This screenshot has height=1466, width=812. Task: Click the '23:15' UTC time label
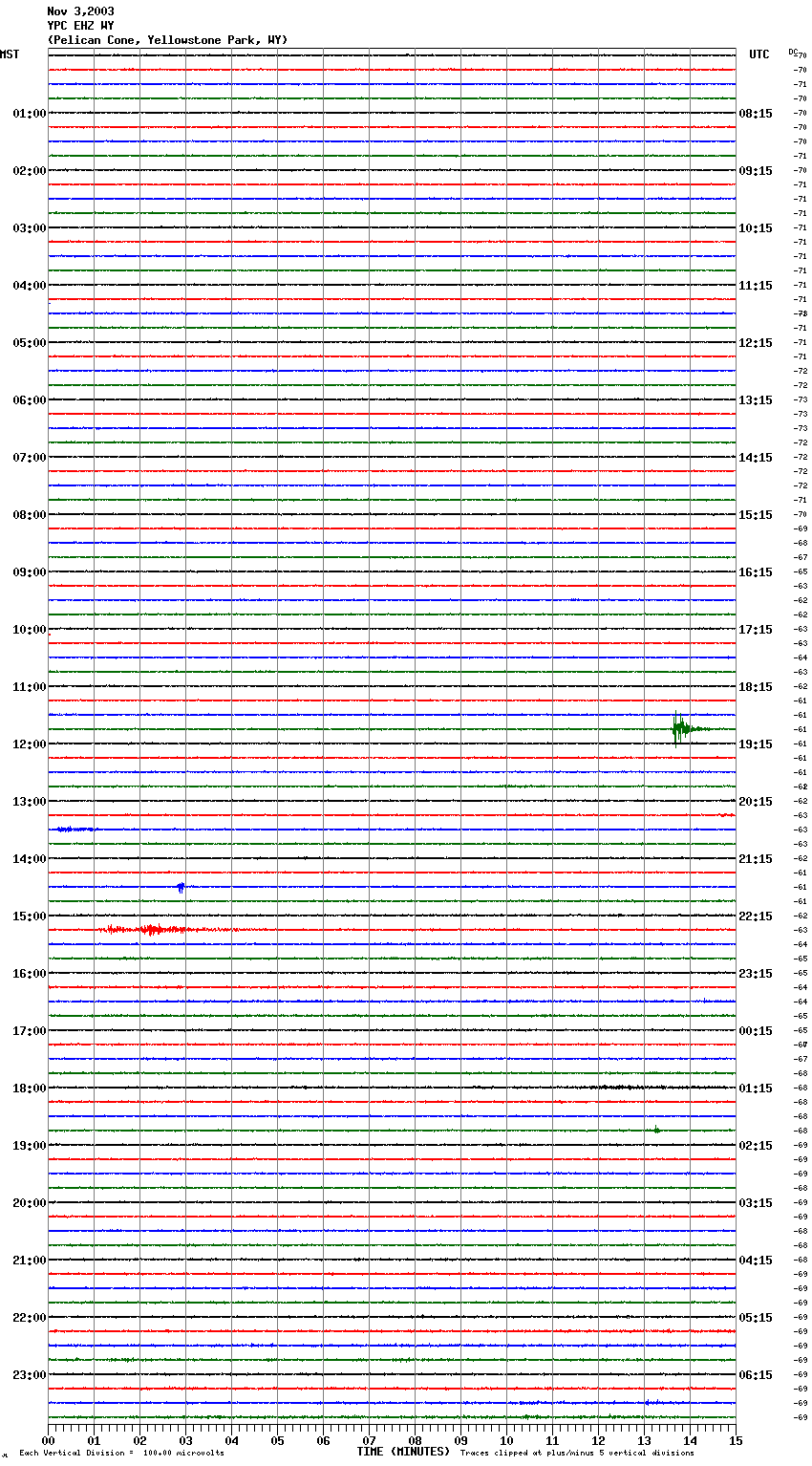coord(756,974)
